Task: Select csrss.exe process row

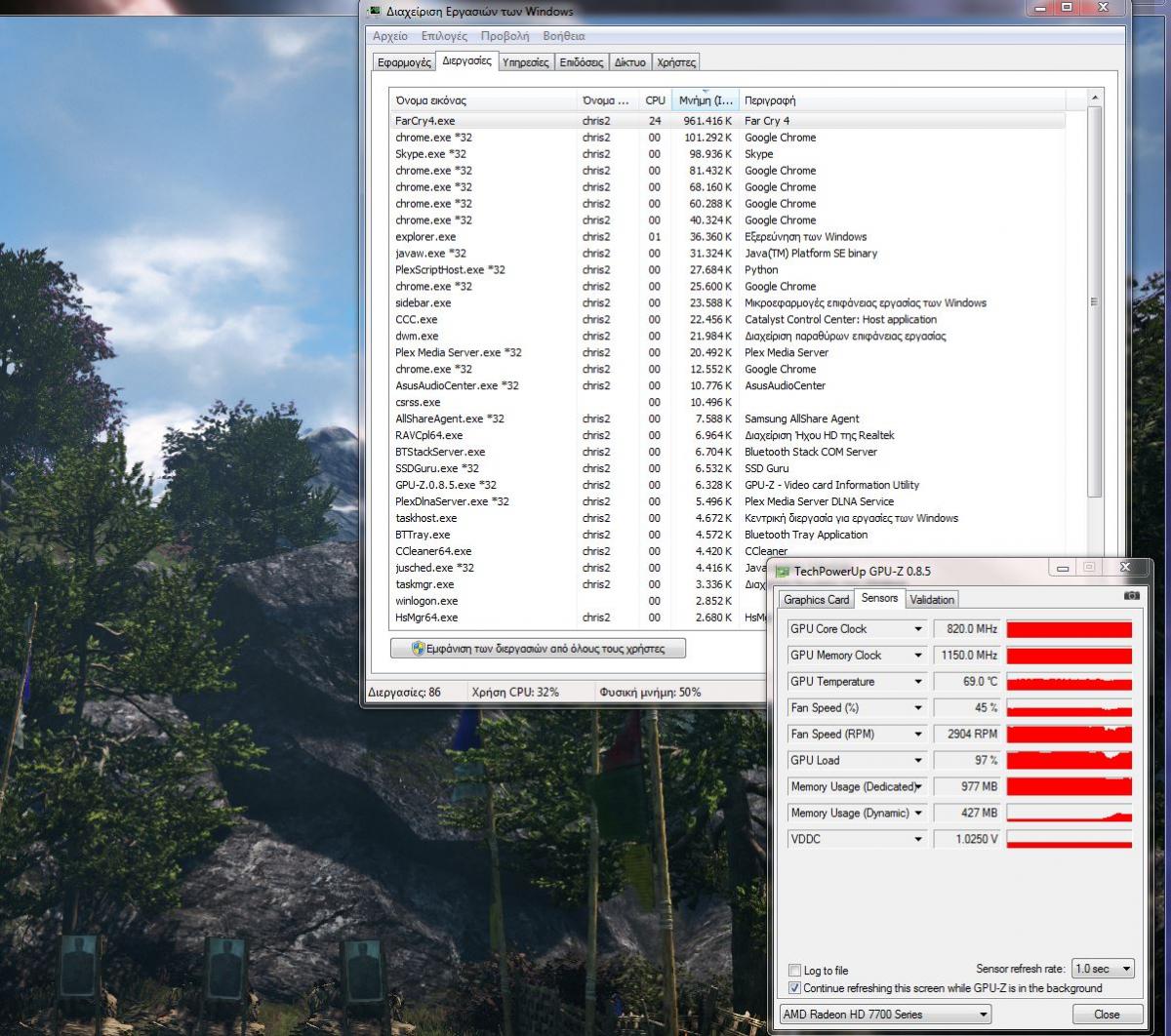Action: point(727,403)
